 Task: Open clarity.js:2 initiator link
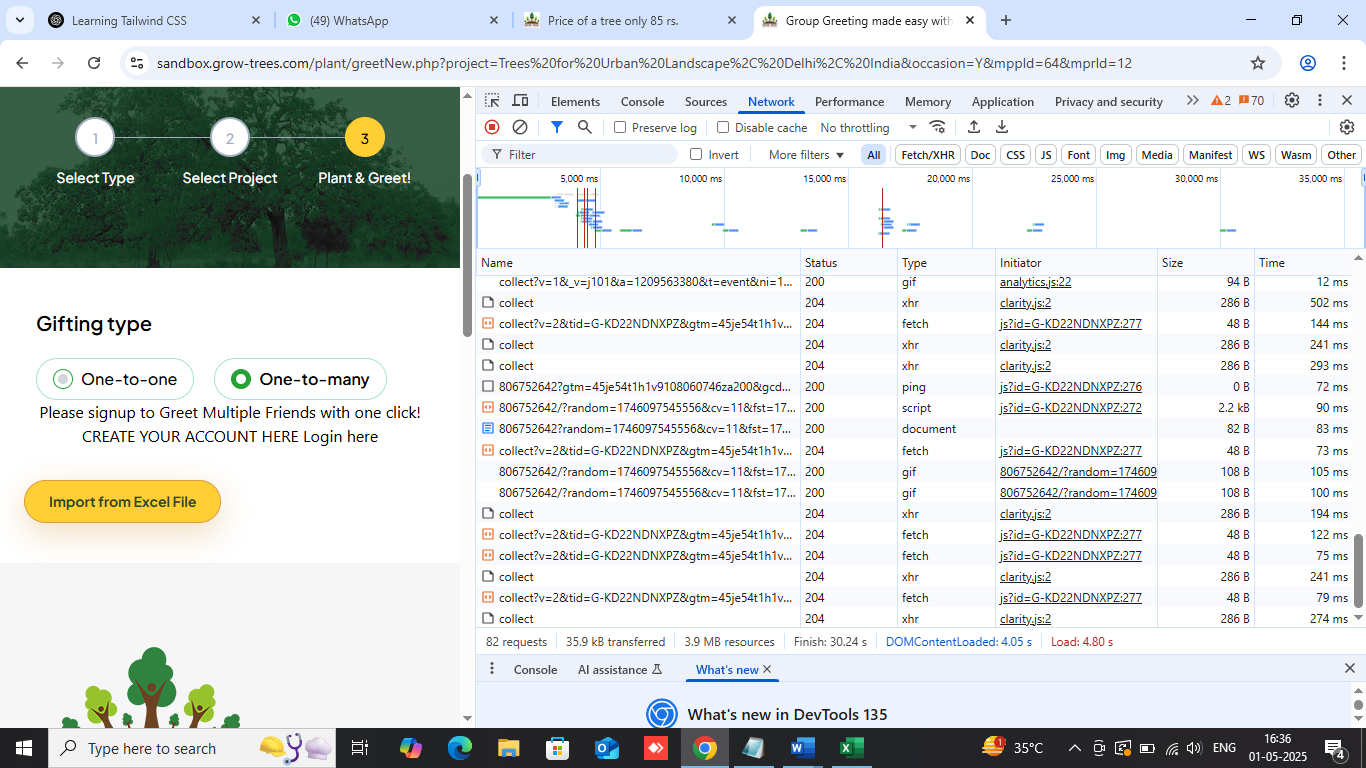click(x=1025, y=303)
